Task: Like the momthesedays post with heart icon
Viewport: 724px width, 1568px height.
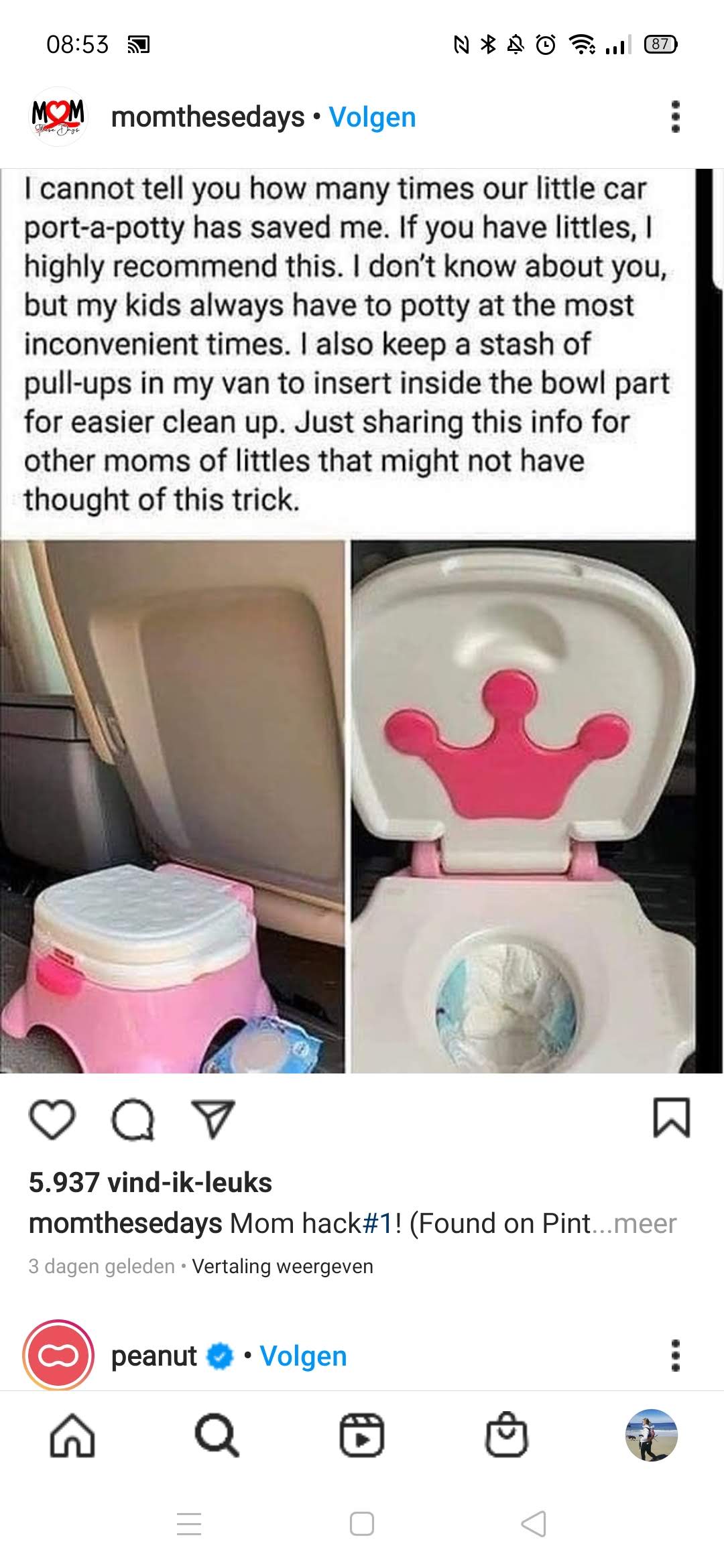Action: [52, 1119]
